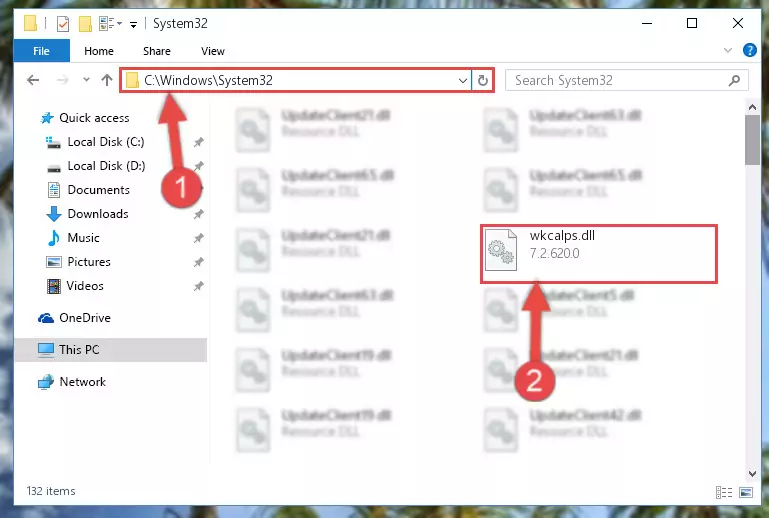The height and width of the screenshot is (518, 769).
Task: Click the Quick access star icon
Action: click(47, 118)
